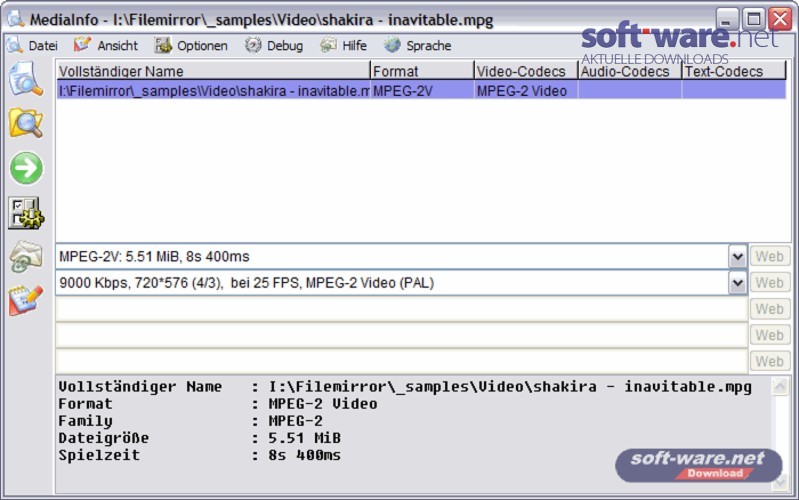Select the shakira - inavitable file row
Viewport: 799px width, 500px height.
coord(421,90)
